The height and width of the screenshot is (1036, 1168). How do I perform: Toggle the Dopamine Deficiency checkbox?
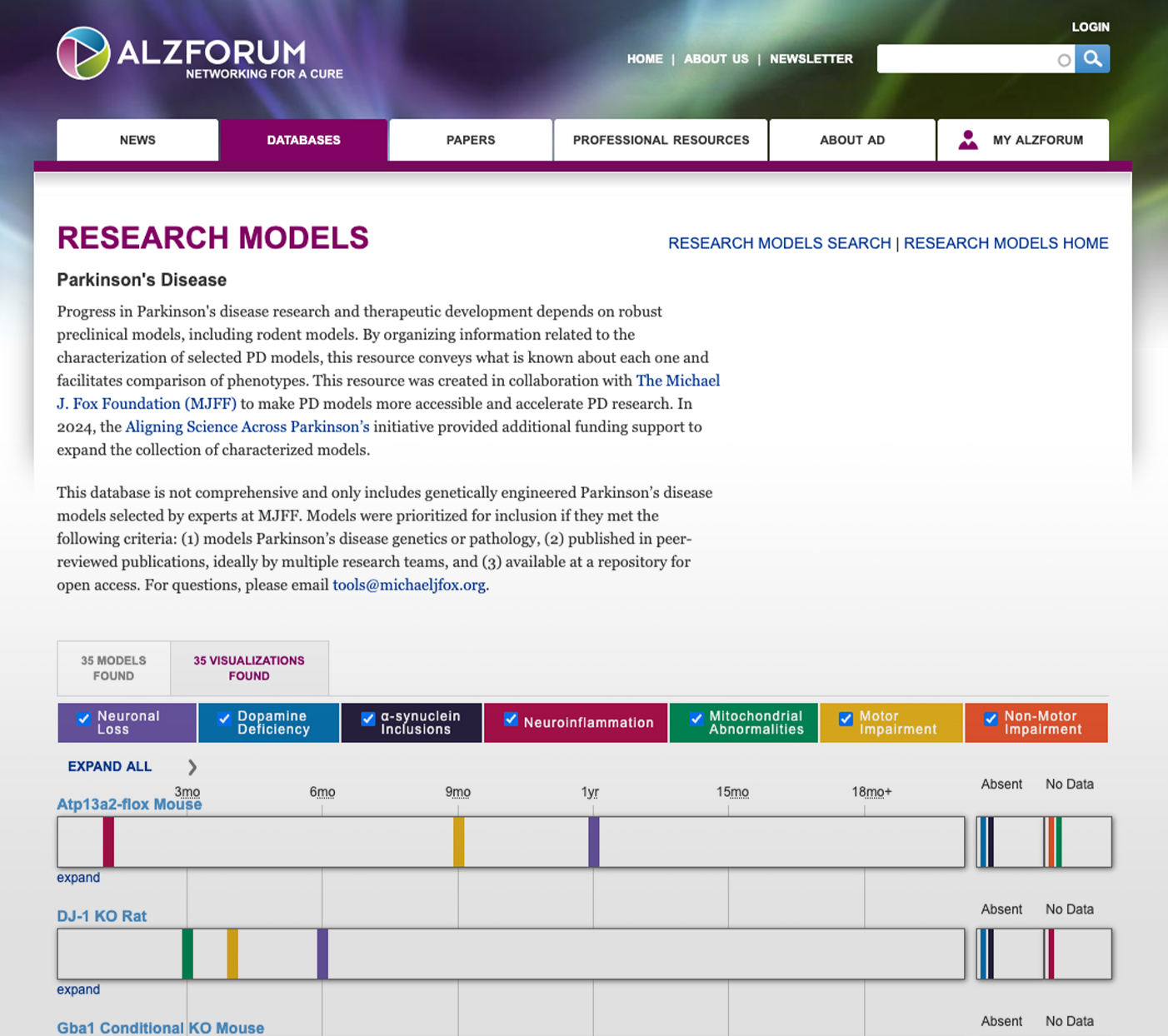pos(224,720)
